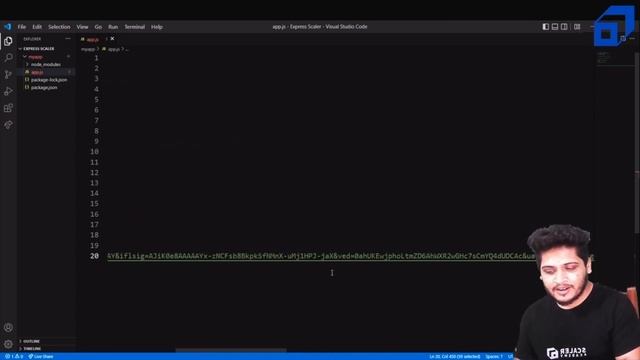Toggle the primary side bar layout icon
The height and width of the screenshot is (360, 640).
coord(546,27)
